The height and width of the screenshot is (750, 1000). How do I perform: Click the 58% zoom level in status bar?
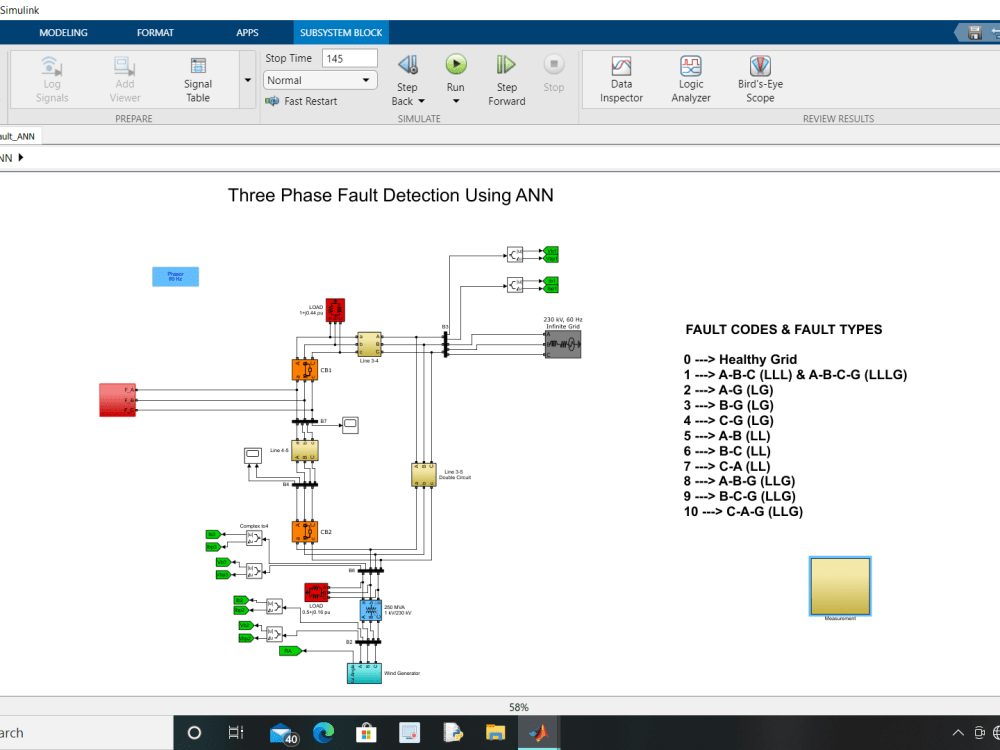click(518, 707)
